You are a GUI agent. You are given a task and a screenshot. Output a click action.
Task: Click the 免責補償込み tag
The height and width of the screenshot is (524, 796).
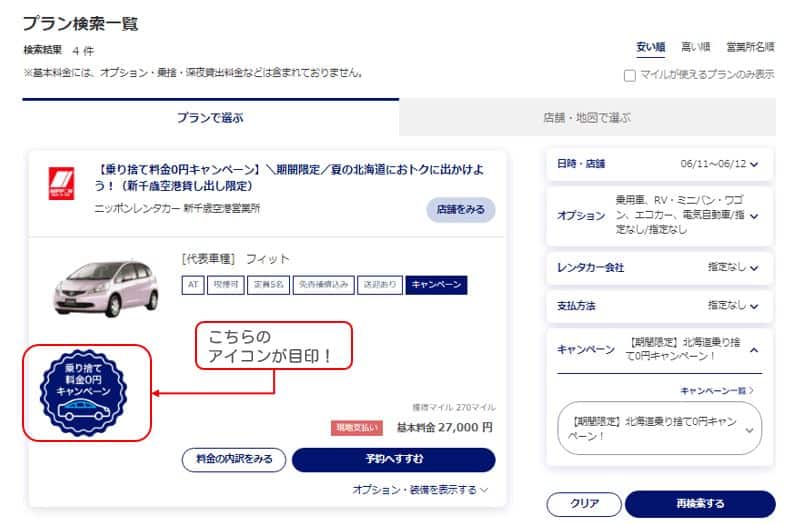(x=323, y=285)
